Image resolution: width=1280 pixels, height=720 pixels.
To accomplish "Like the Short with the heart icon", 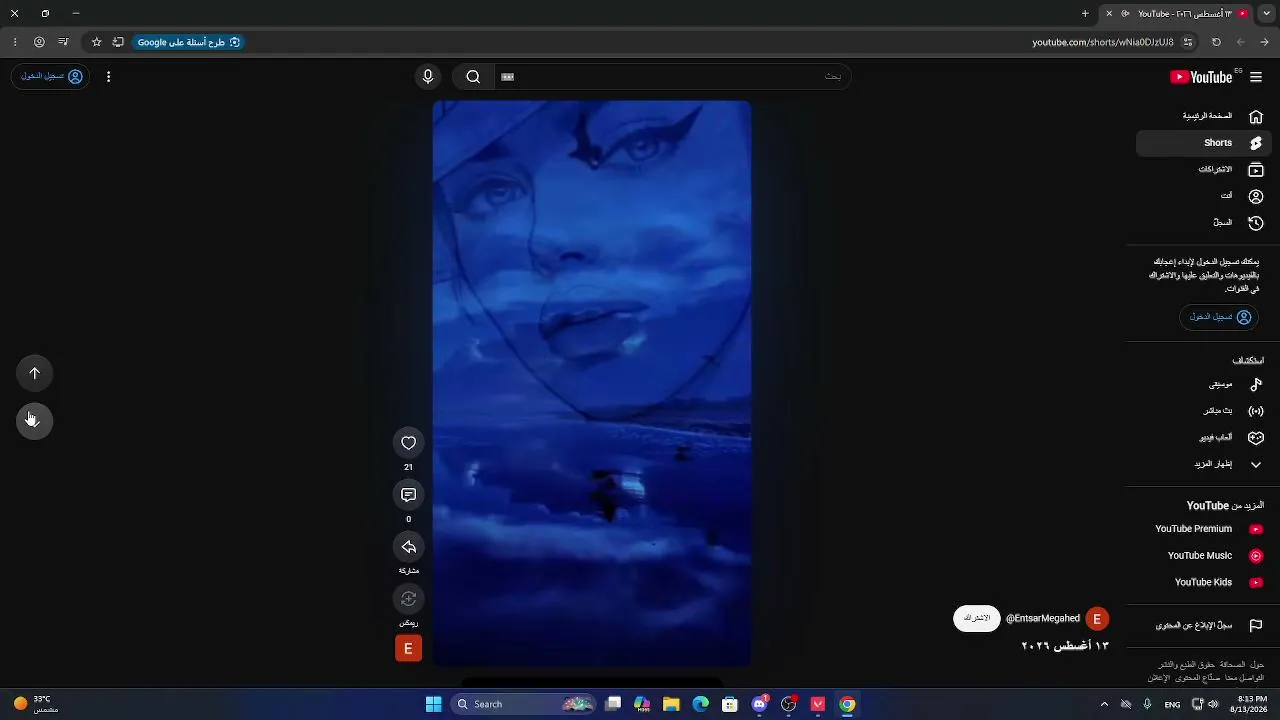I will point(408,443).
